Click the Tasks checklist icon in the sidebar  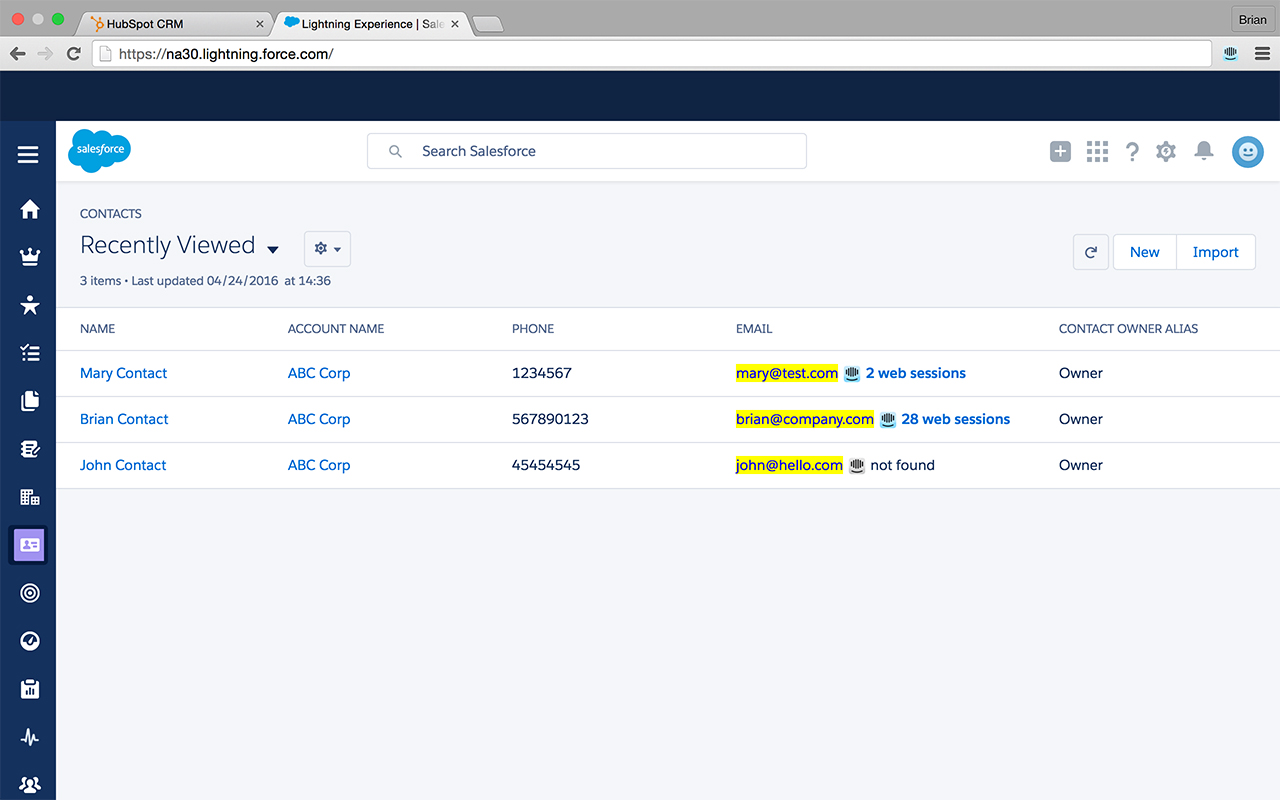[28, 353]
